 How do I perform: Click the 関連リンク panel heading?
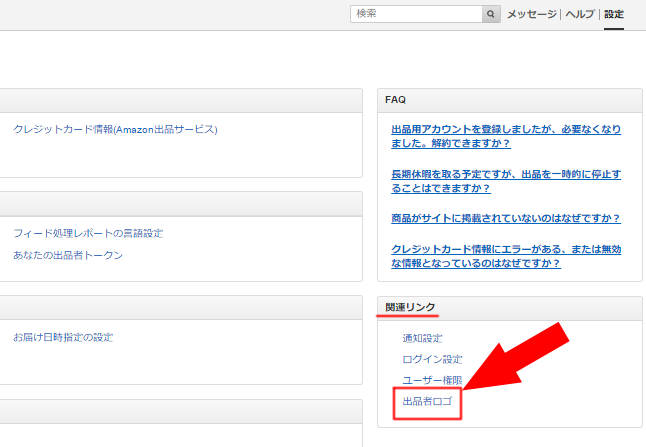(410, 307)
